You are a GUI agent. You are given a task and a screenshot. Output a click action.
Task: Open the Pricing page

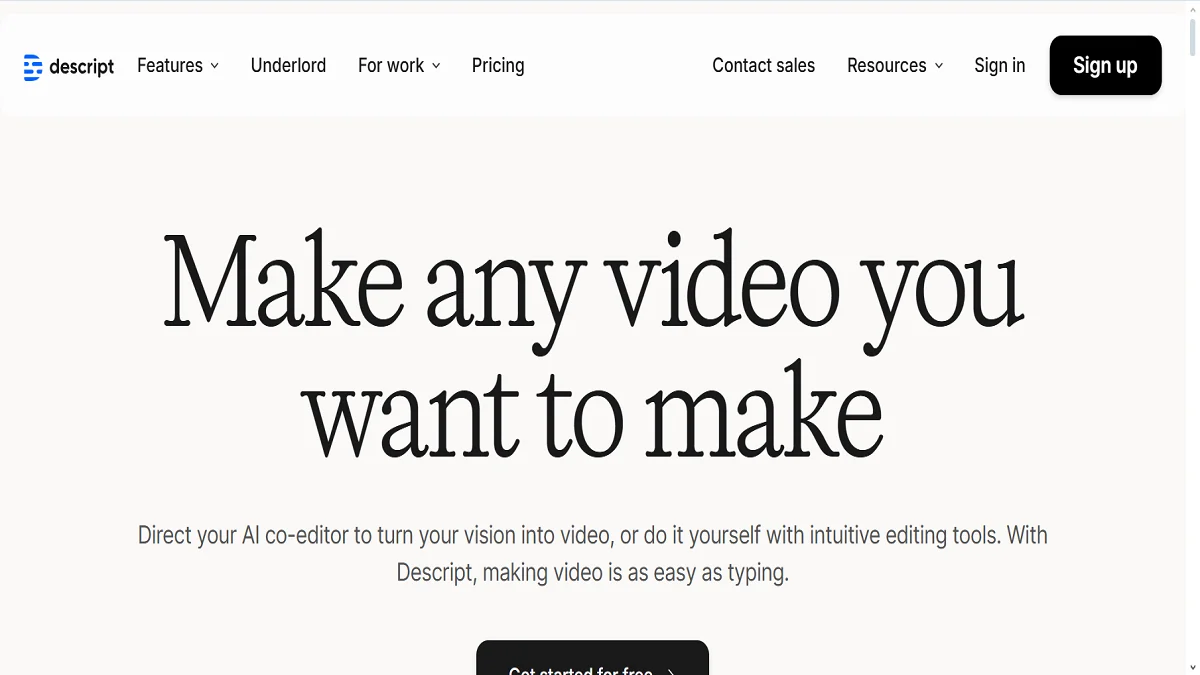coord(498,66)
